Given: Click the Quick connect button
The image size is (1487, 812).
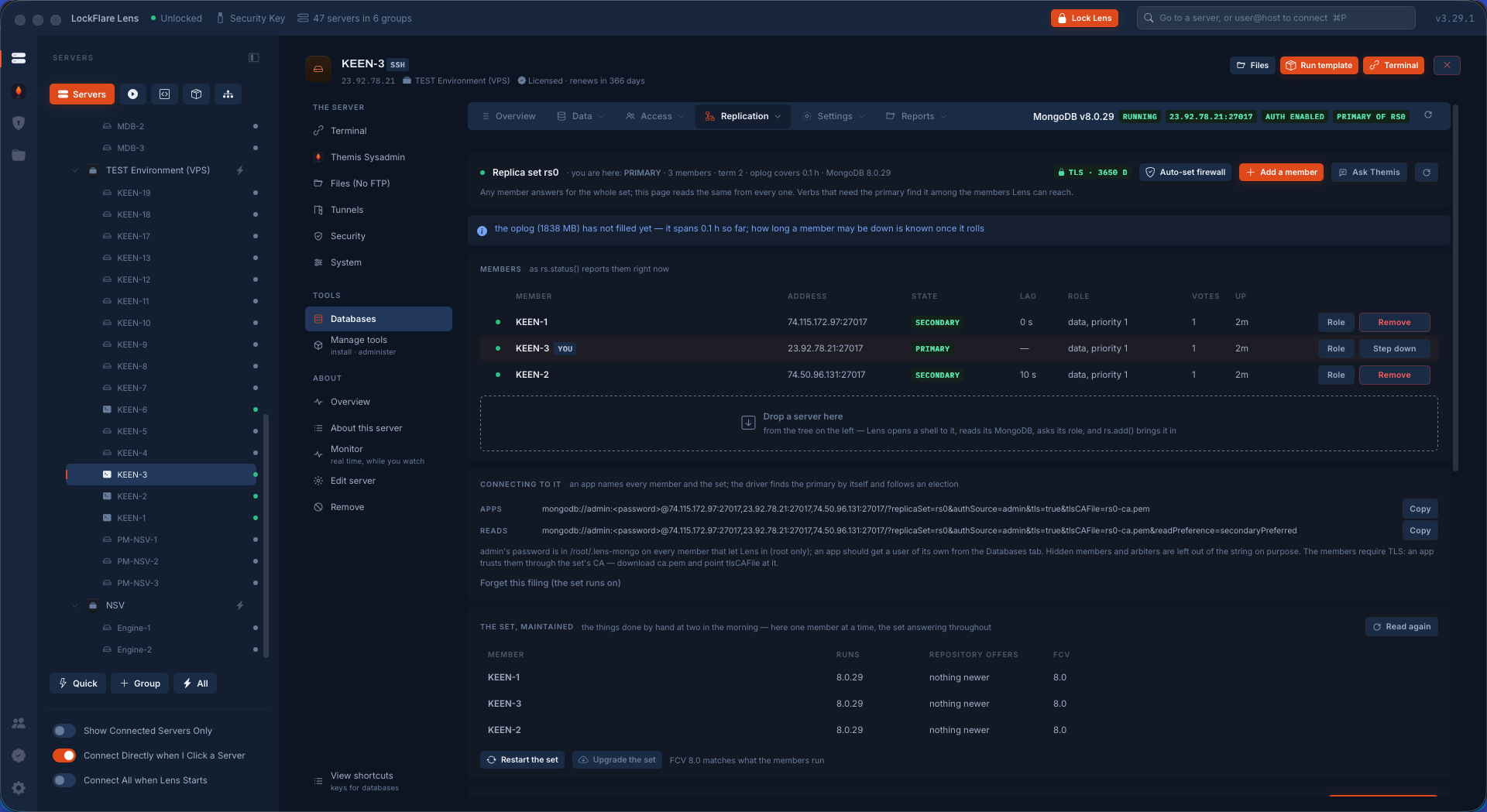Looking at the screenshot, I should tap(77, 684).
